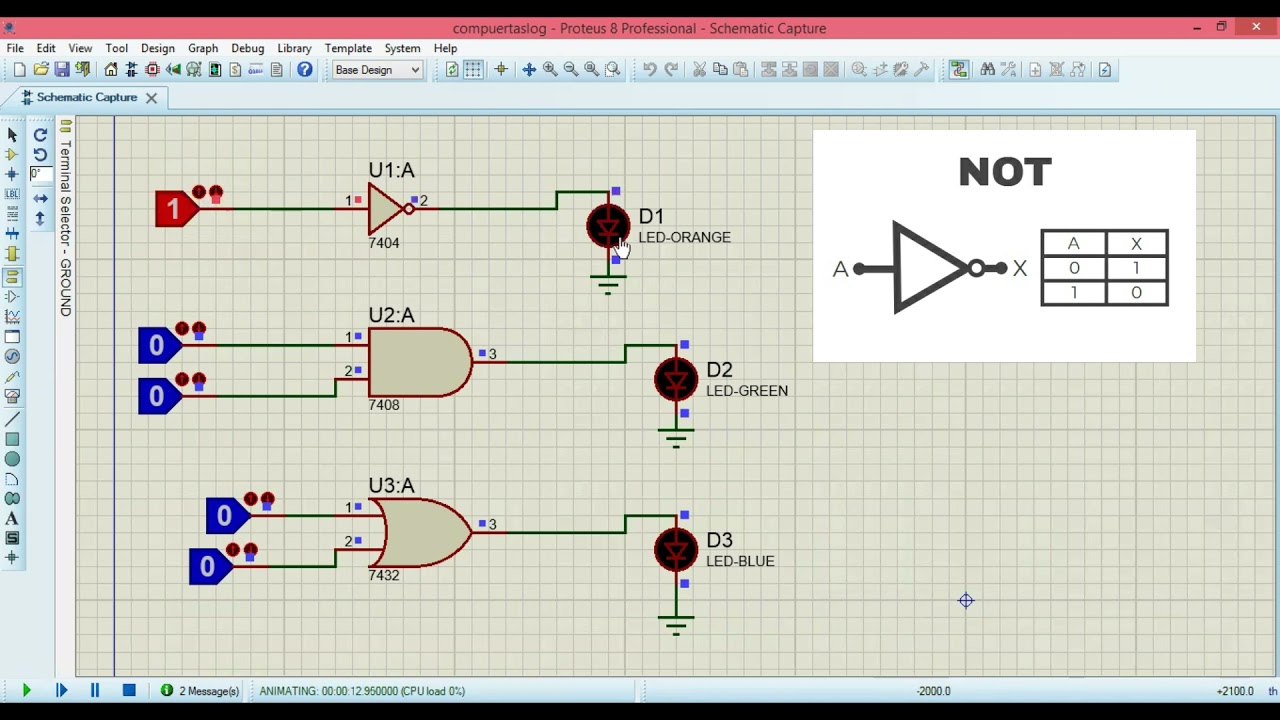The width and height of the screenshot is (1280, 720).
Task: Click the rotation angle input field
Action: point(40,174)
